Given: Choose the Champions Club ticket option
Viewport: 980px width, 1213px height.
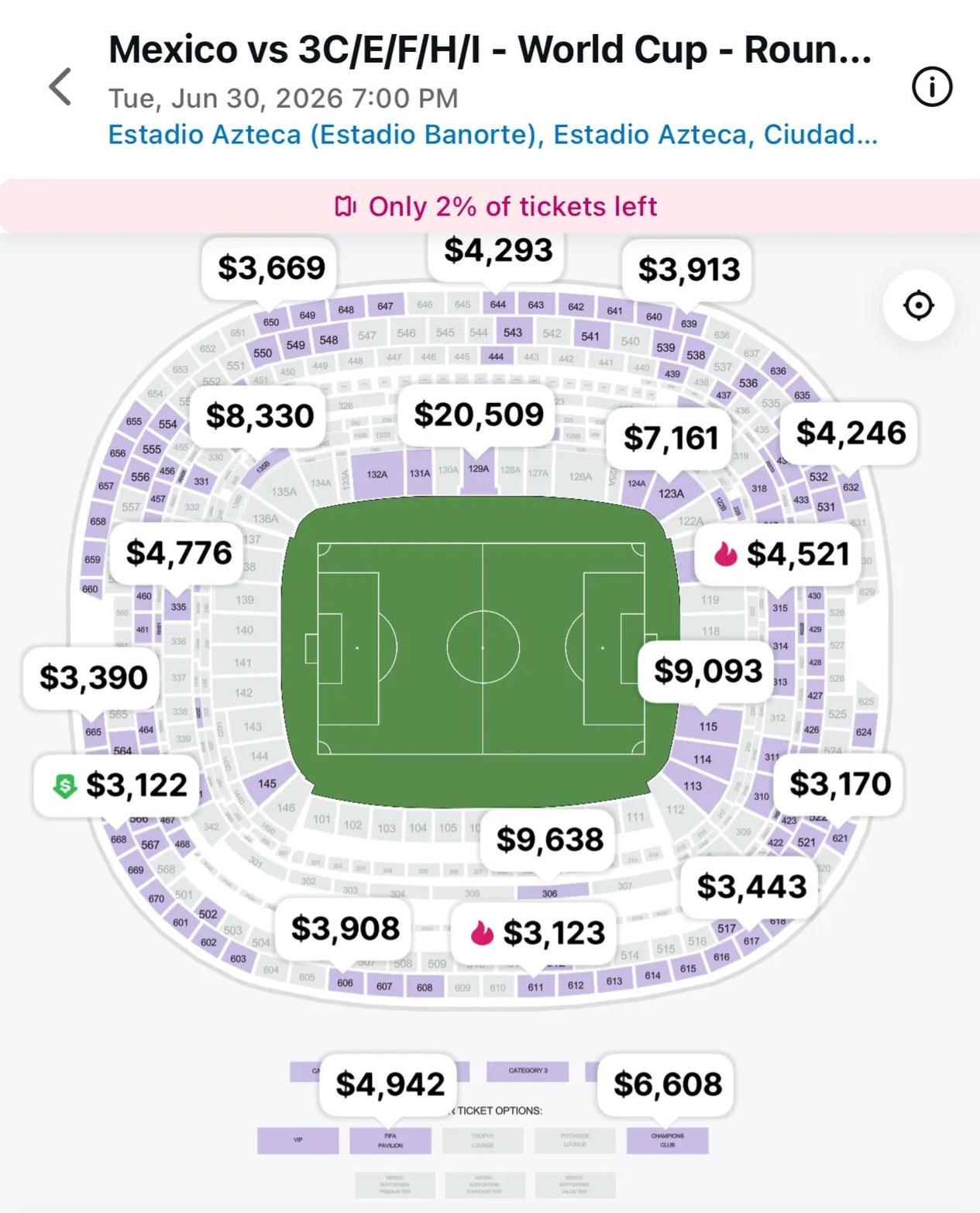Looking at the screenshot, I should (x=667, y=1140).
